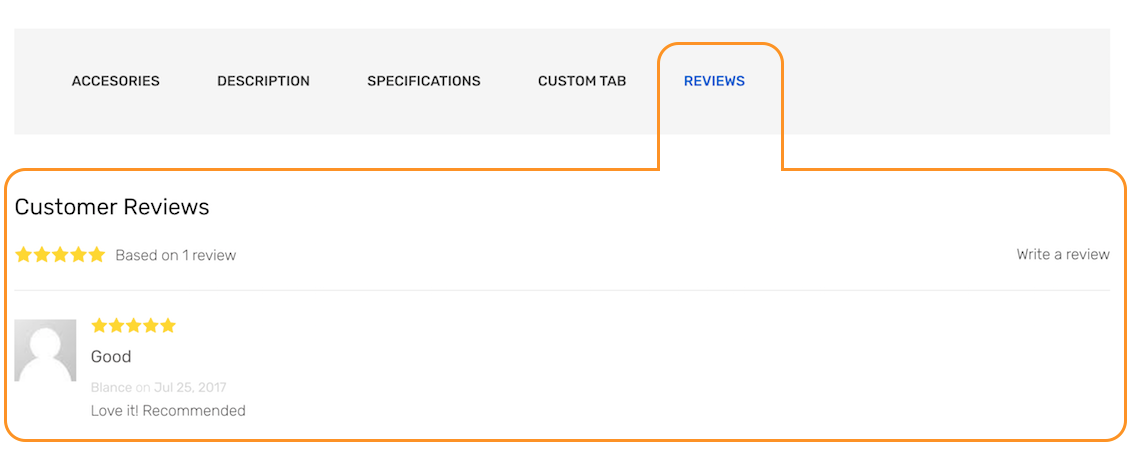Click the Customer Reviews heading
Image resolution: width=1134 pixels, height=451 pixels.
(x=112, y=207)
